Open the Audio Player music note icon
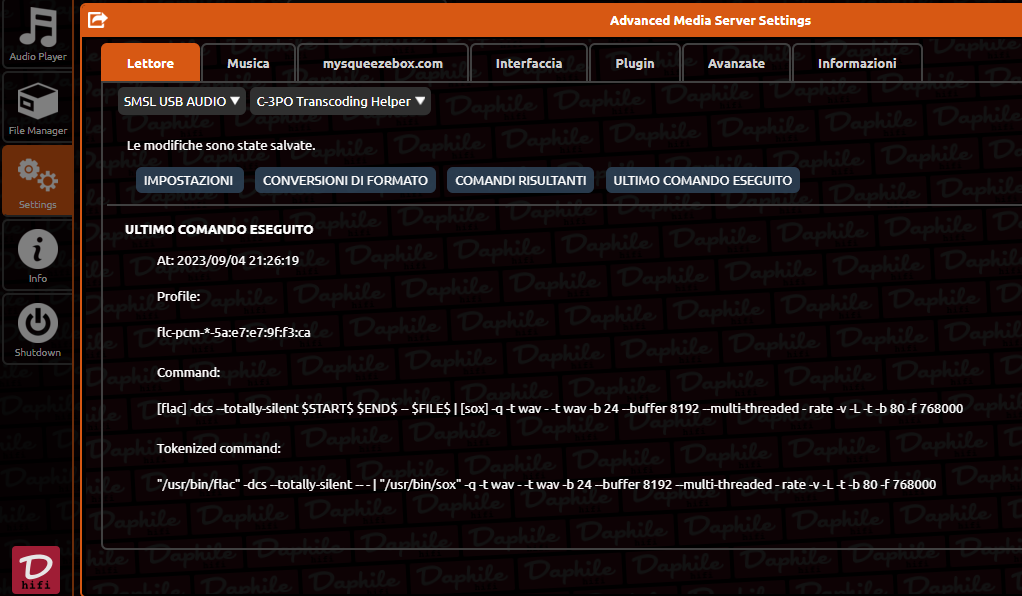This screenshot has height=596, width=1022. pyautogui.click(x=38, y=26)
